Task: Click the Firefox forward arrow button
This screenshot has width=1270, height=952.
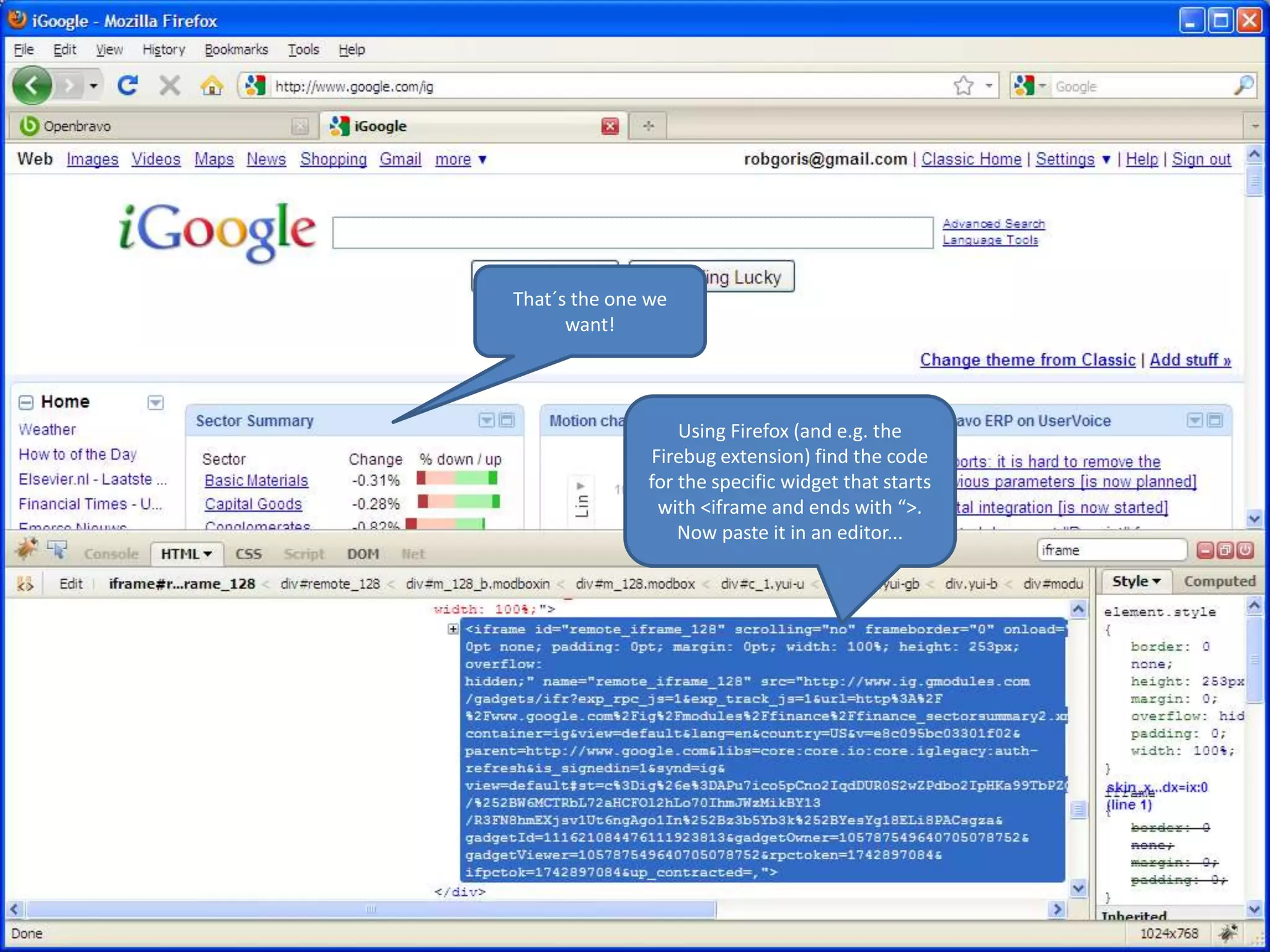Action: pos(69,86)
